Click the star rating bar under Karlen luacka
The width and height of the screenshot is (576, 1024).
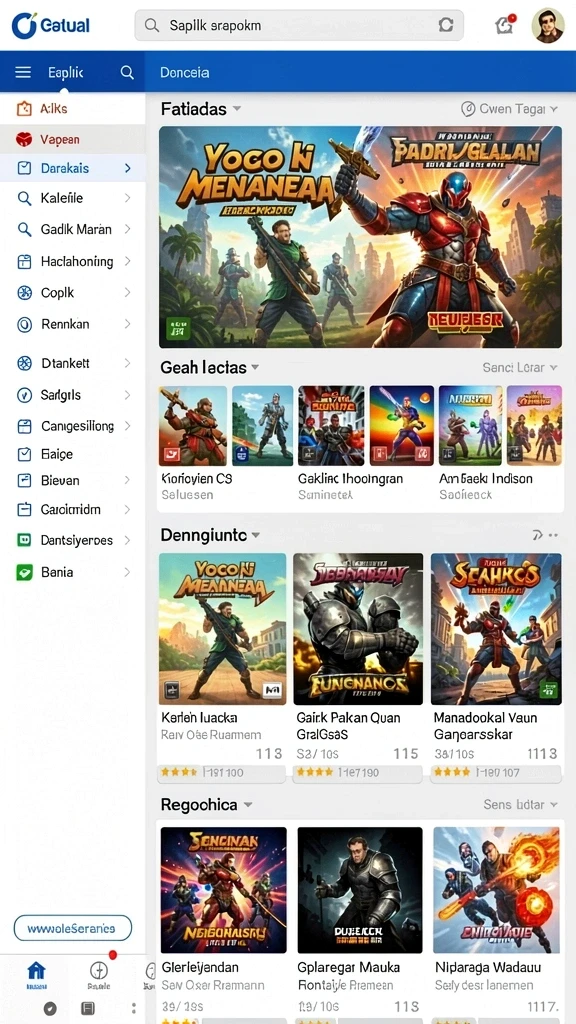[x=222, y=773]
